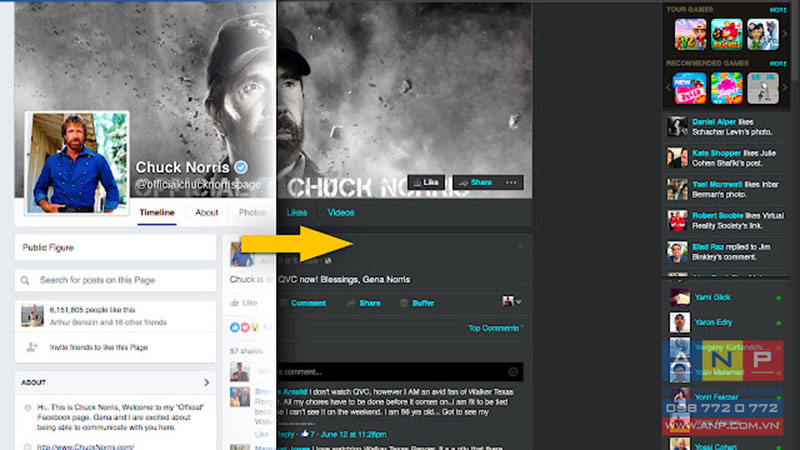The width and height of the screenshot is (800, 450).
Task: Like the QVC post
Action: pyautogui.click(x=244, y=303)
